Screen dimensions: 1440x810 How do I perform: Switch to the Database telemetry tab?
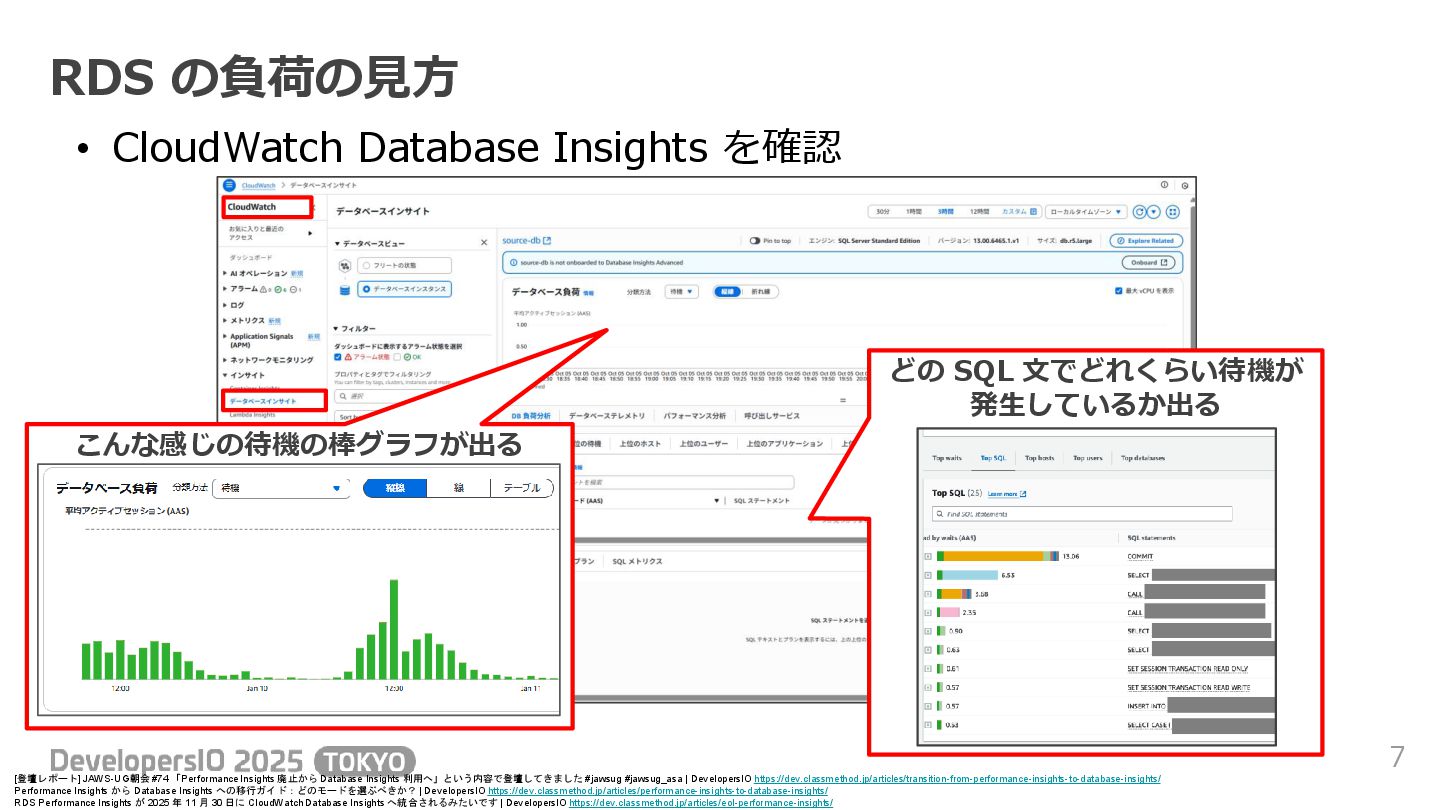[x=607, y=415]
